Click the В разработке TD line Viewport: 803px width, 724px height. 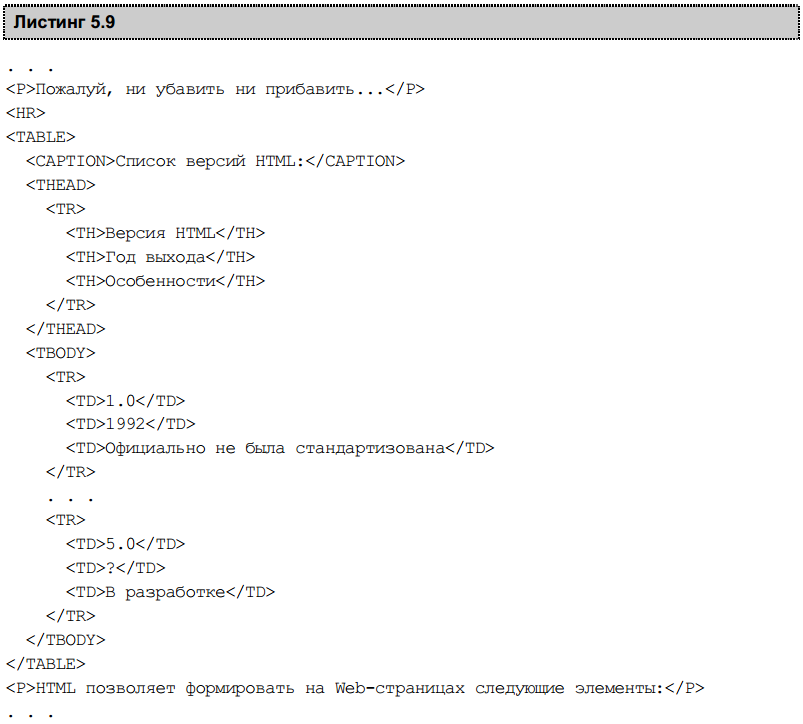171,592
